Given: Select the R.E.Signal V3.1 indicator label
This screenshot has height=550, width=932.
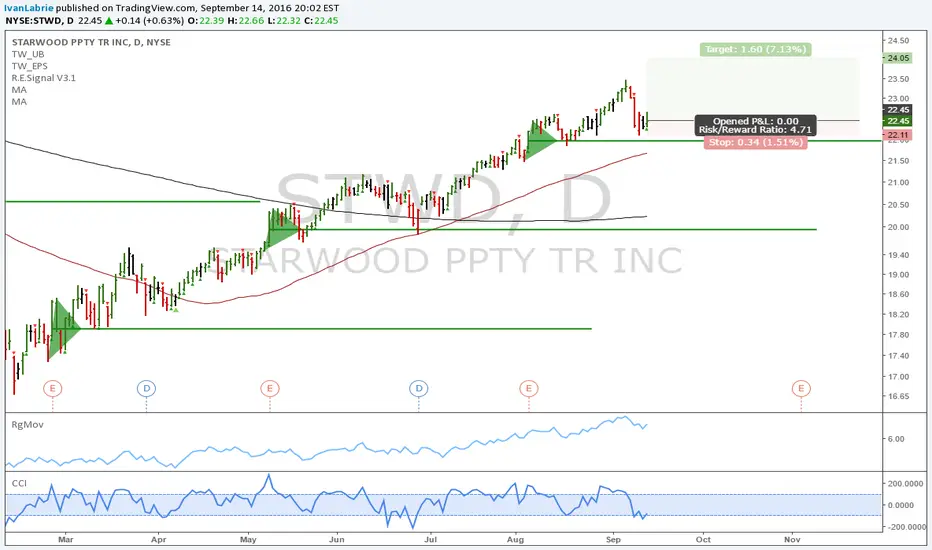Looking at the screenshot, I should tap(44, 78).
